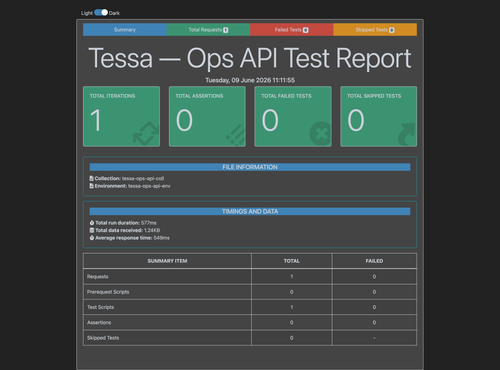Toggle the Light/Dark theme switch

101,13
